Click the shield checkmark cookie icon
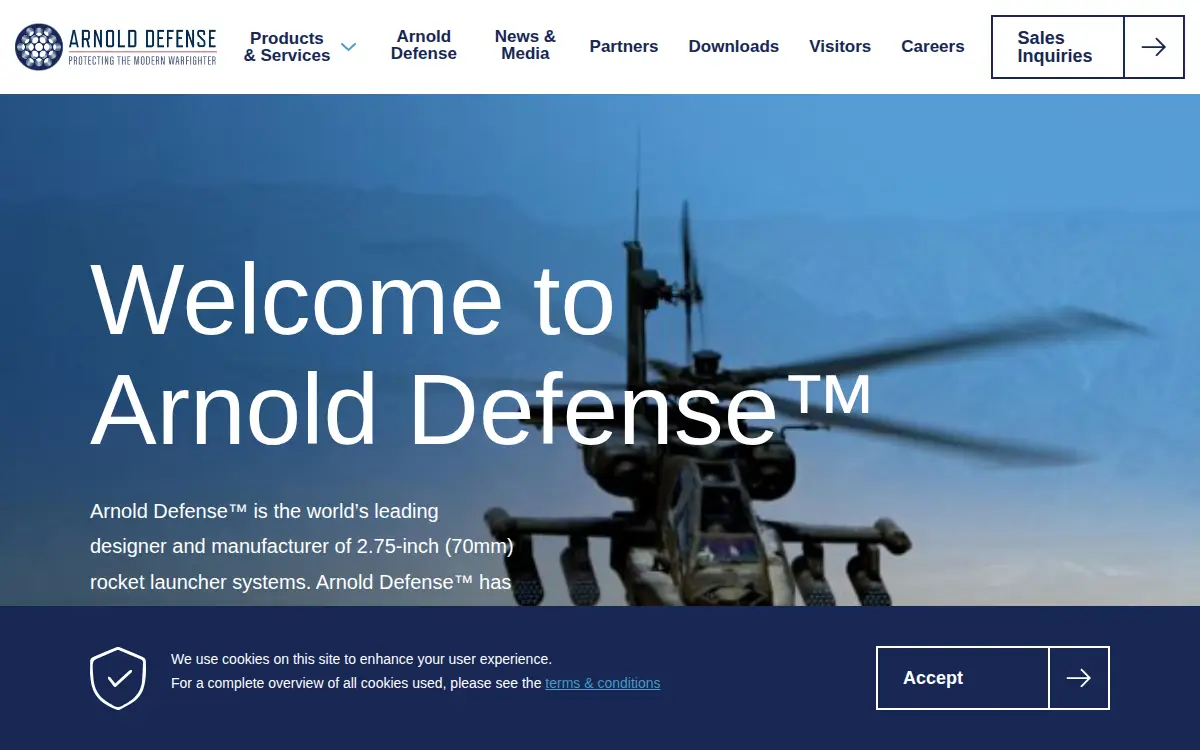1200x750 pixels. tap(118, 678)
